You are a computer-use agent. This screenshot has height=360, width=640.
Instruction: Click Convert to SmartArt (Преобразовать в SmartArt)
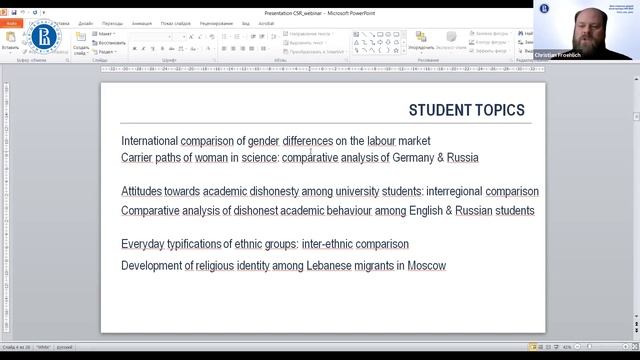[x=314, y=52]
